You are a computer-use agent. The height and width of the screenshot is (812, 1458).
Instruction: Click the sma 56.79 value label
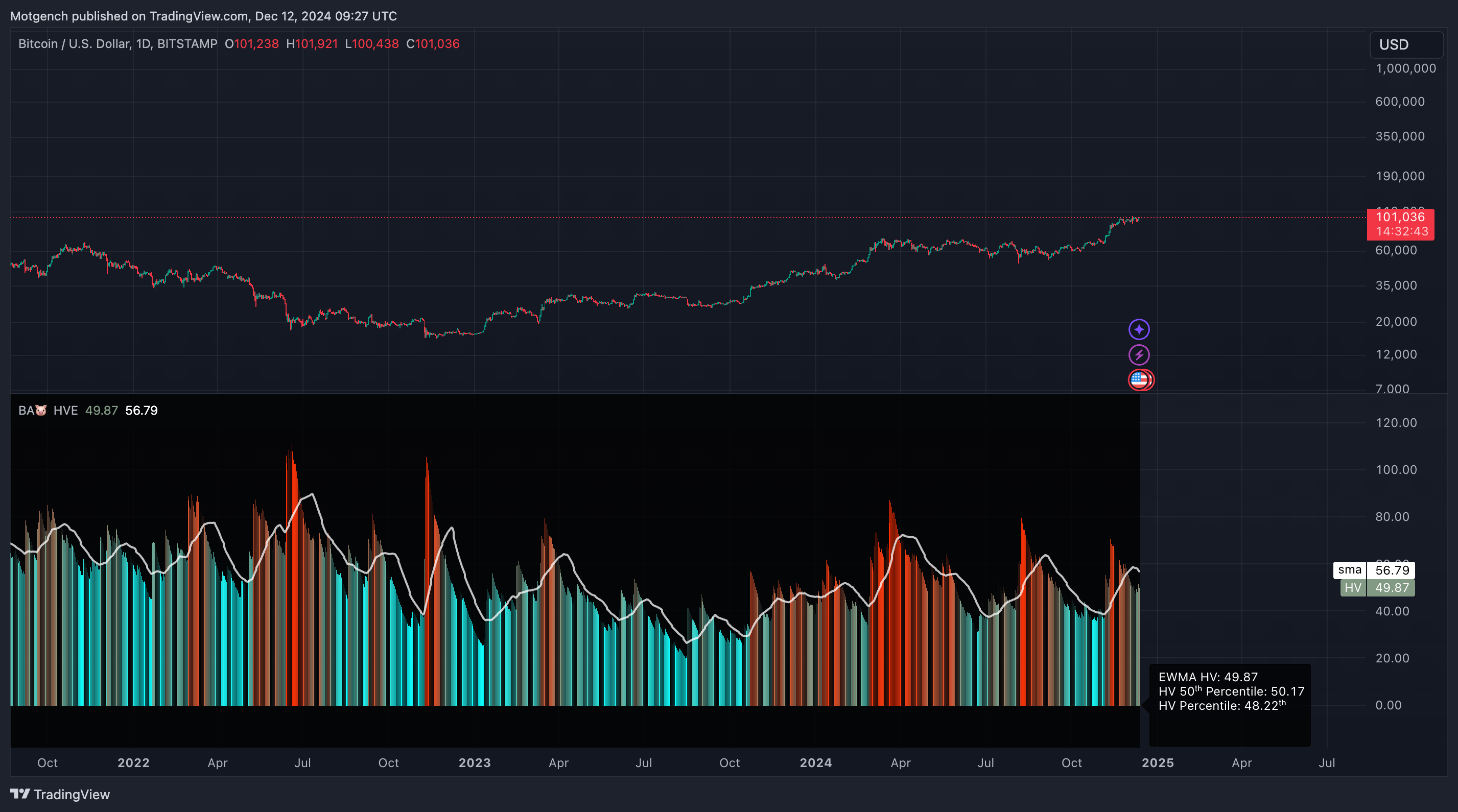coord(1374,570)
